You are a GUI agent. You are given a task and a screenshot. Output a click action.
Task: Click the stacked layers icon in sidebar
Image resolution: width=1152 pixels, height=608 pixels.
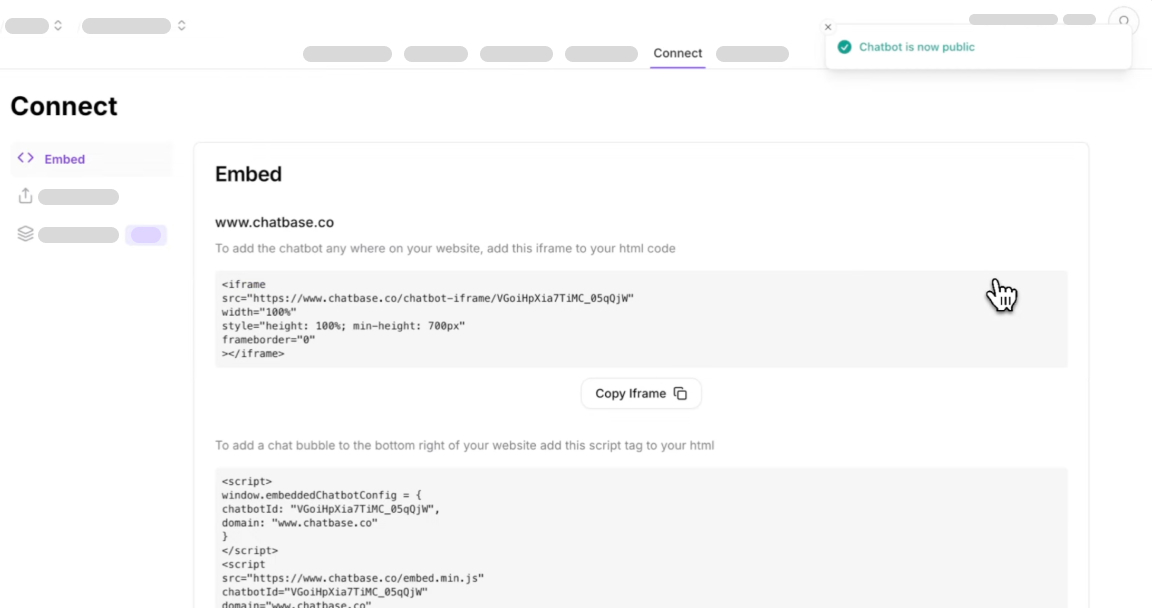[x=26, y=234]
